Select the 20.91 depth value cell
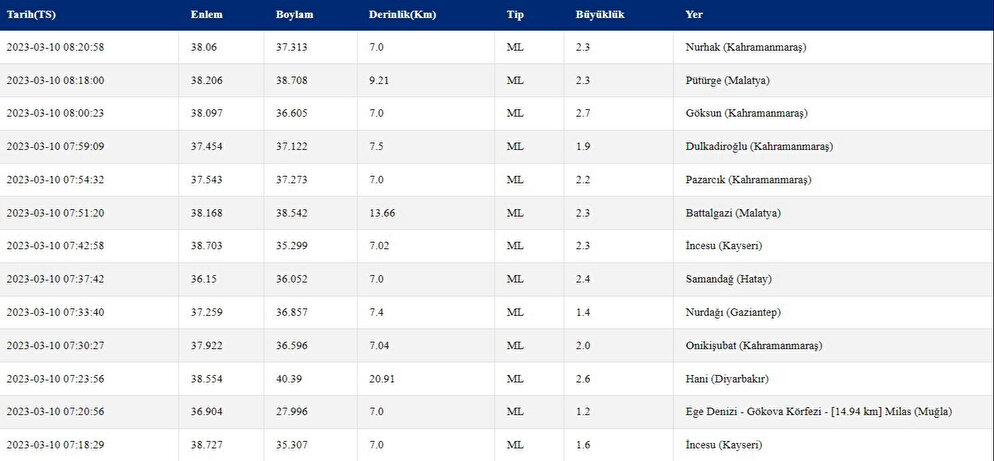 [x=382, y=379]
